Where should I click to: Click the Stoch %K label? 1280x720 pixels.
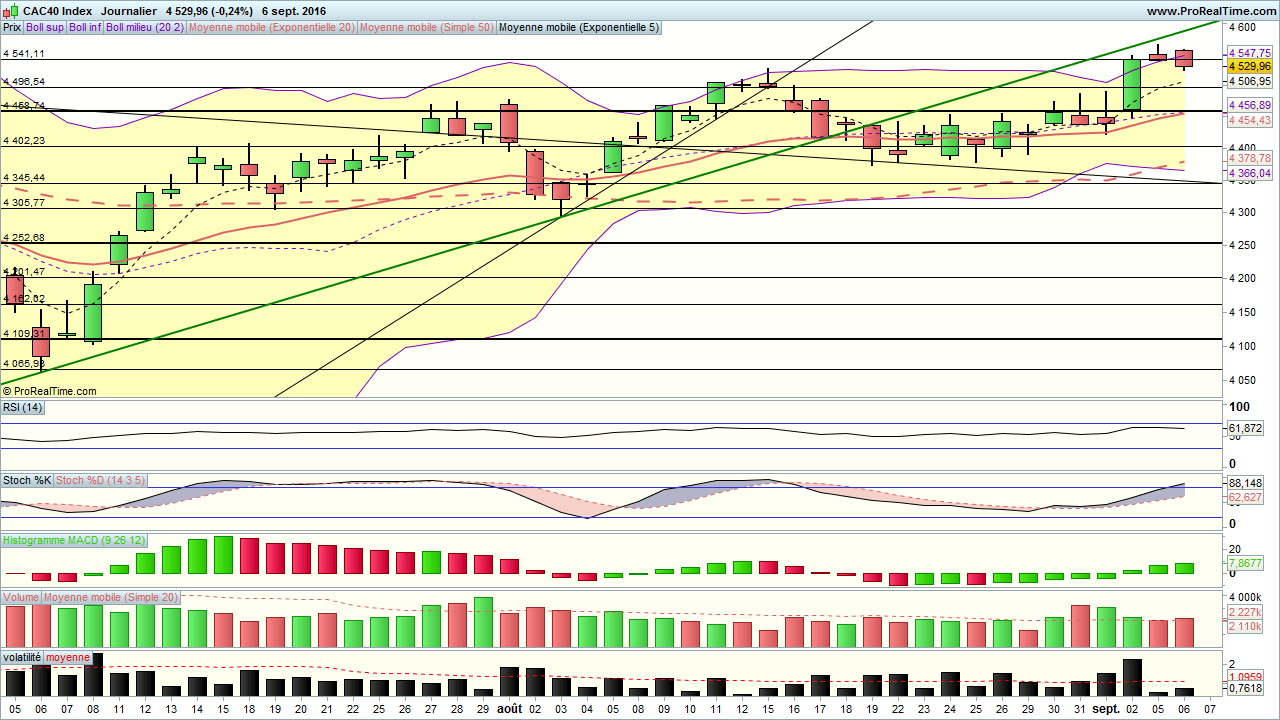(x=27, y=481)
